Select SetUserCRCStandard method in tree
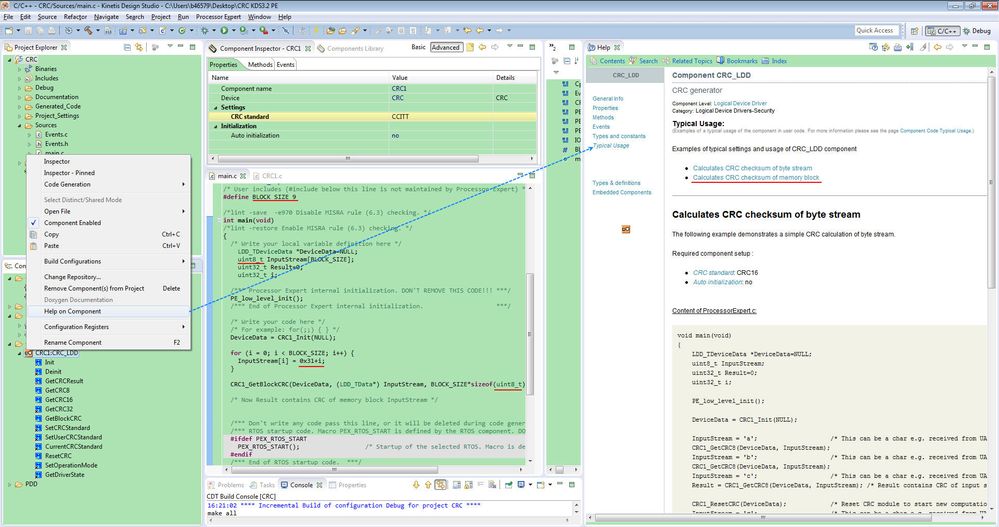The width and height of the screenshot is (999, 527). (x=73, y=437)
